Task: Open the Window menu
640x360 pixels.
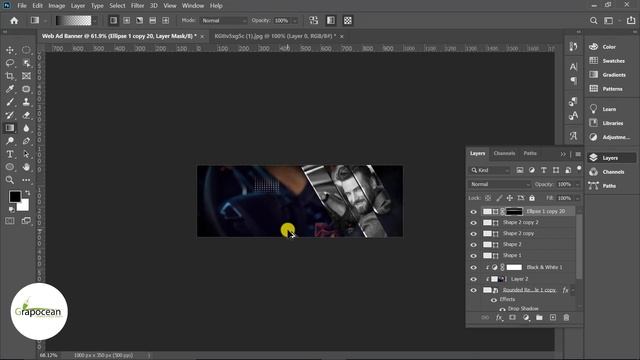Action: 193,6
